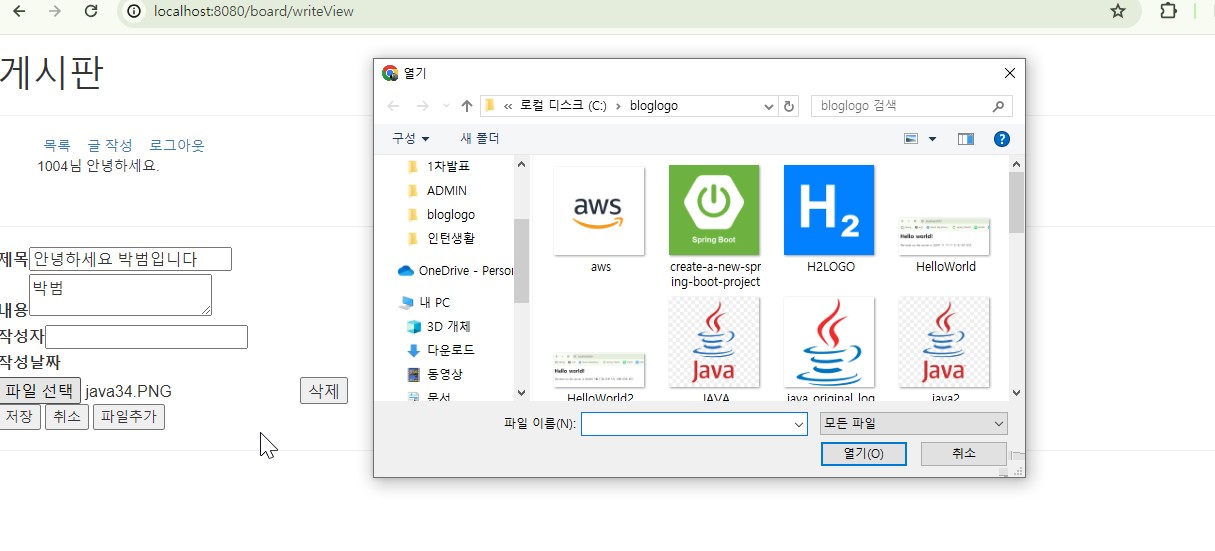Select 내 PC in navigation pane

pyautogui.click(x=425, y=302)
